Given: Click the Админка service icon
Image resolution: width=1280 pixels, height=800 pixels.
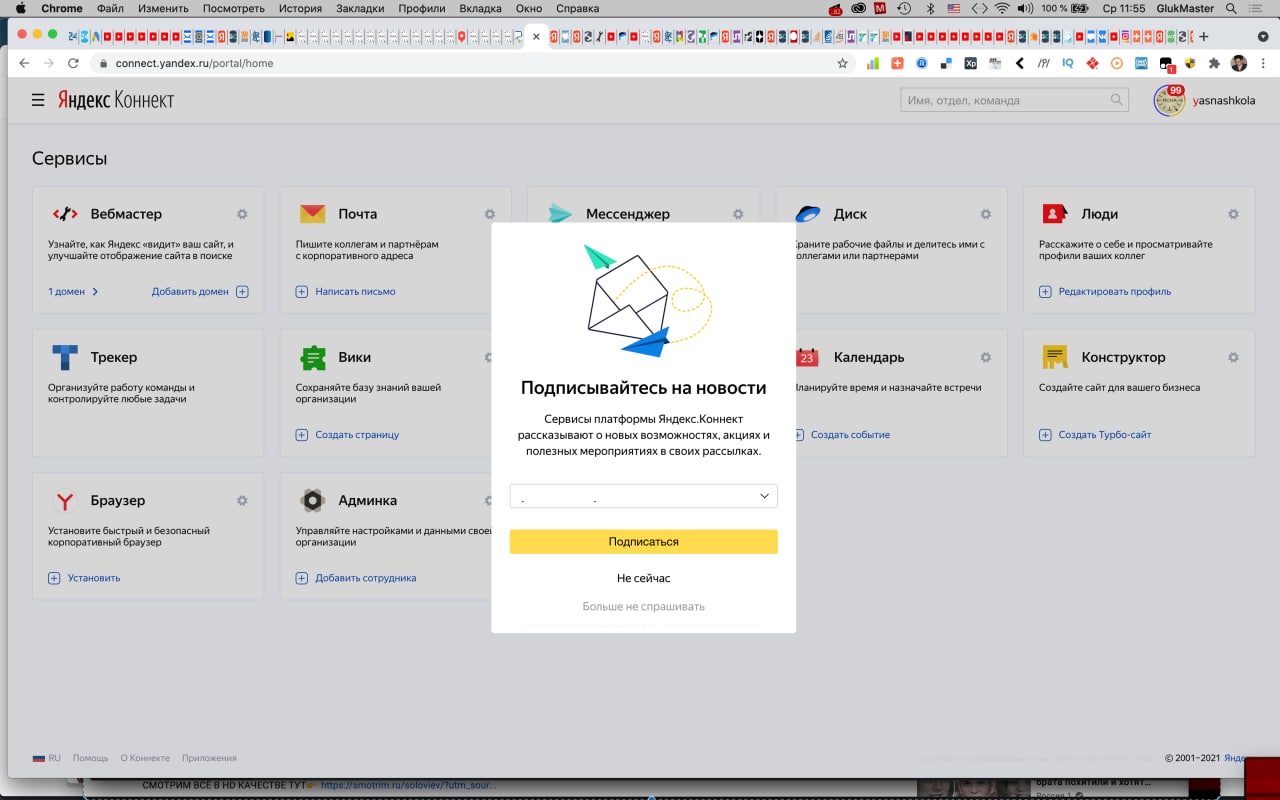Looking at the screenshot, I should (x=313, y=500).
